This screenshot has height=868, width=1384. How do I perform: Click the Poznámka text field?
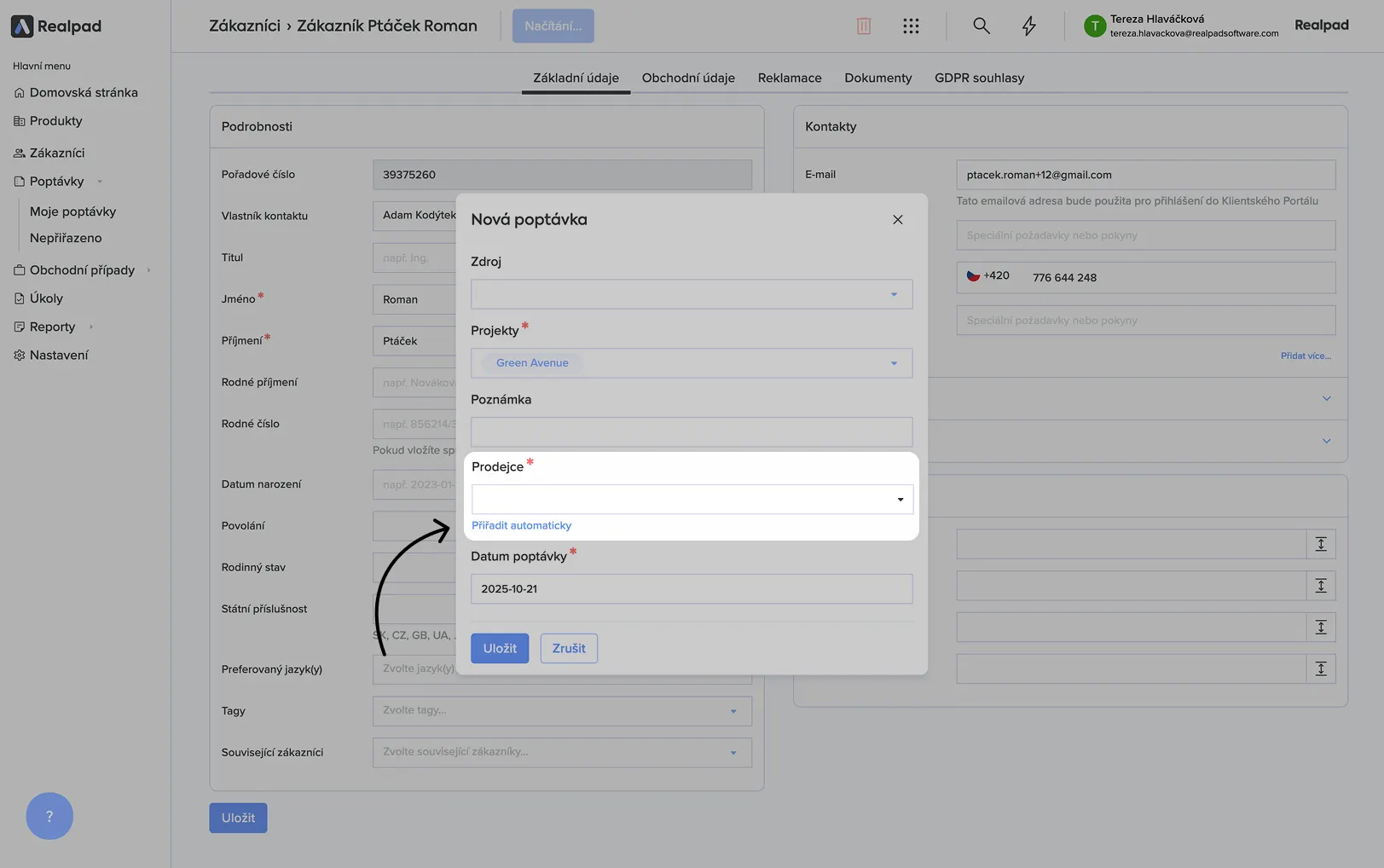pos(691,432)
